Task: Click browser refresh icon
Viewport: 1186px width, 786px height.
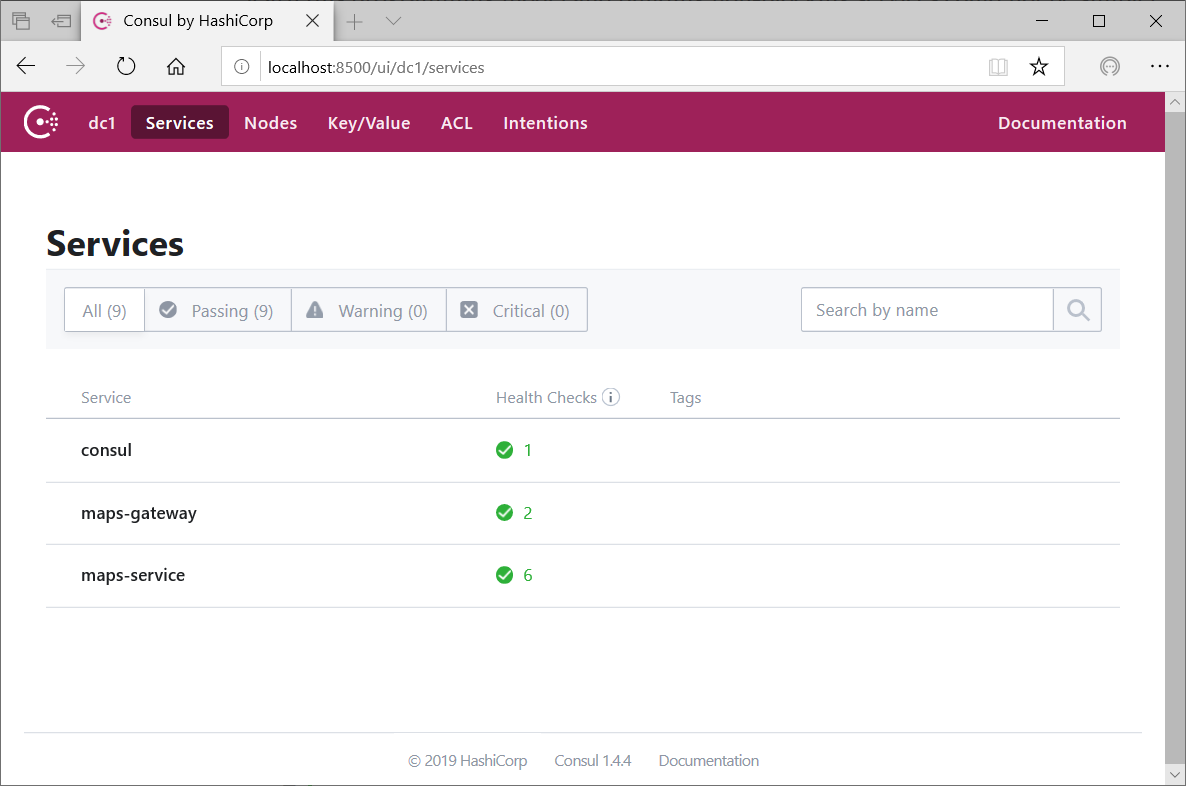Action: pyautogui.click(x=126, y=67)
